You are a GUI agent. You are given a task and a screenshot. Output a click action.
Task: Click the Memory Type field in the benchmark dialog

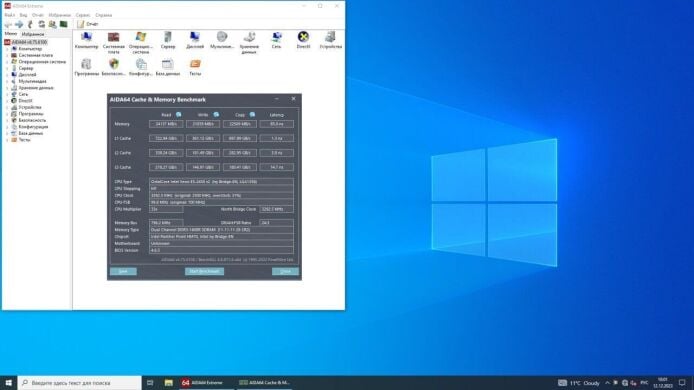[x=221, y=230]
